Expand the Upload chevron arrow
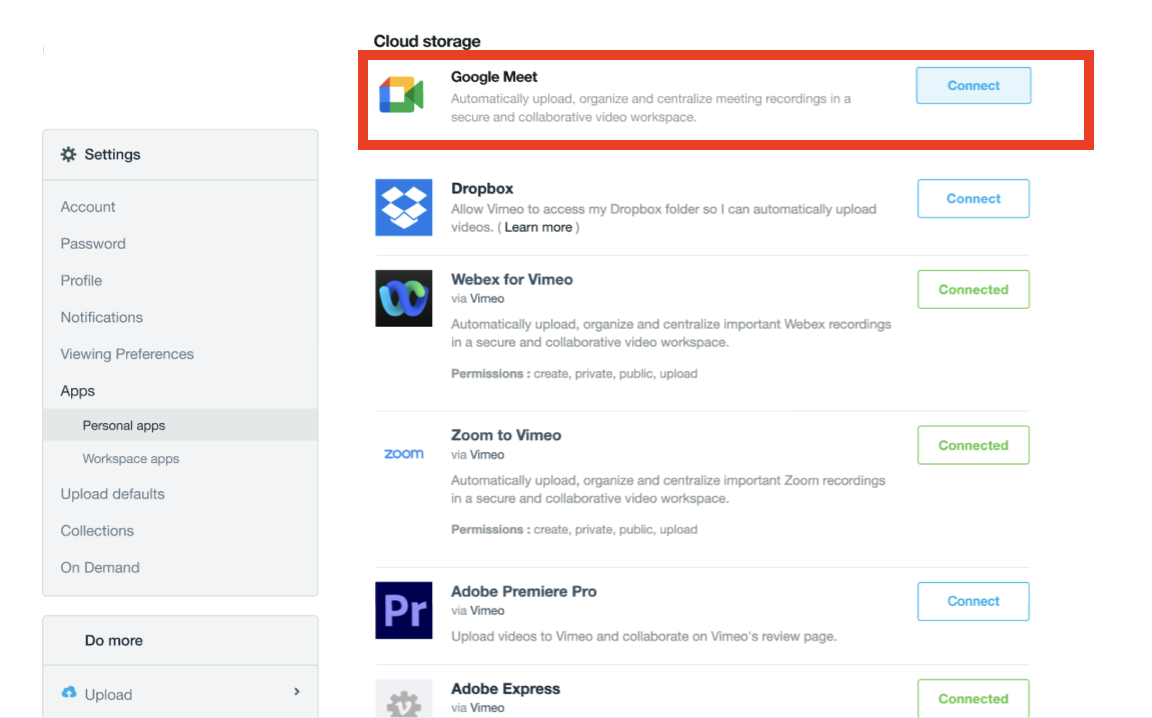The width and height of the screenshot is (1152, 718). click(297, 692)
